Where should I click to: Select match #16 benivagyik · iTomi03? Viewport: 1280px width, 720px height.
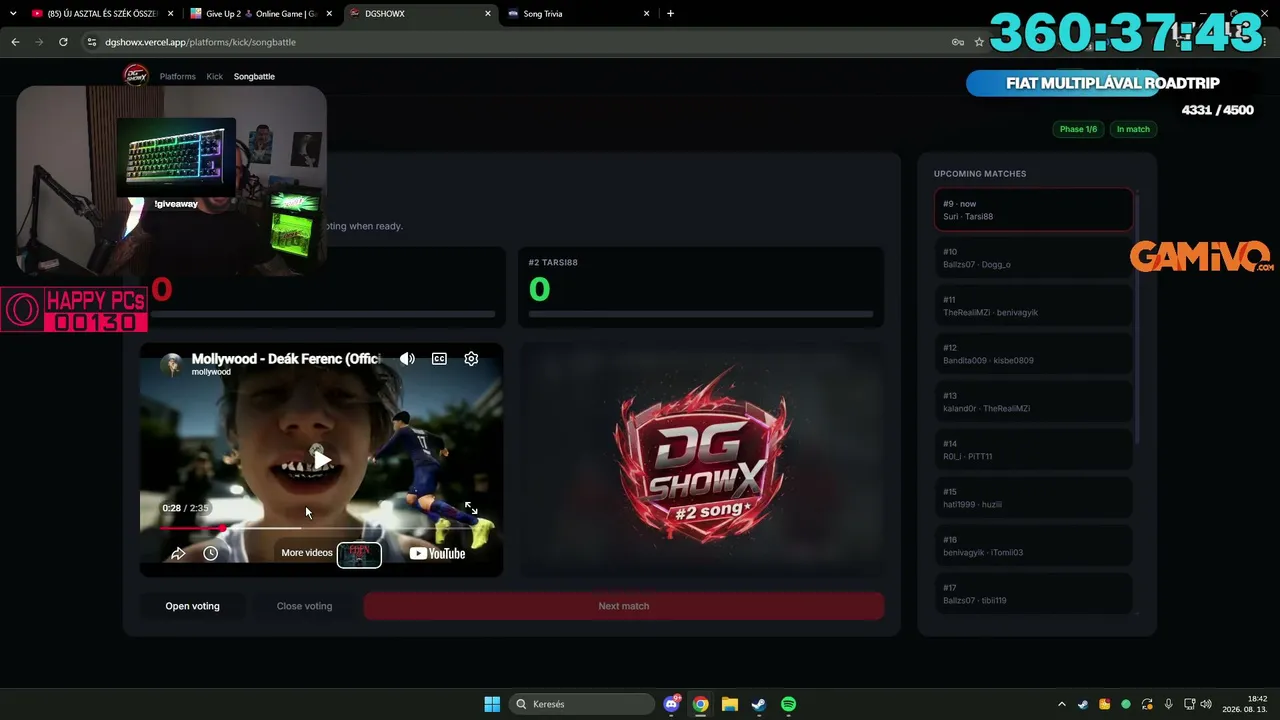(x=1033, y=546)
